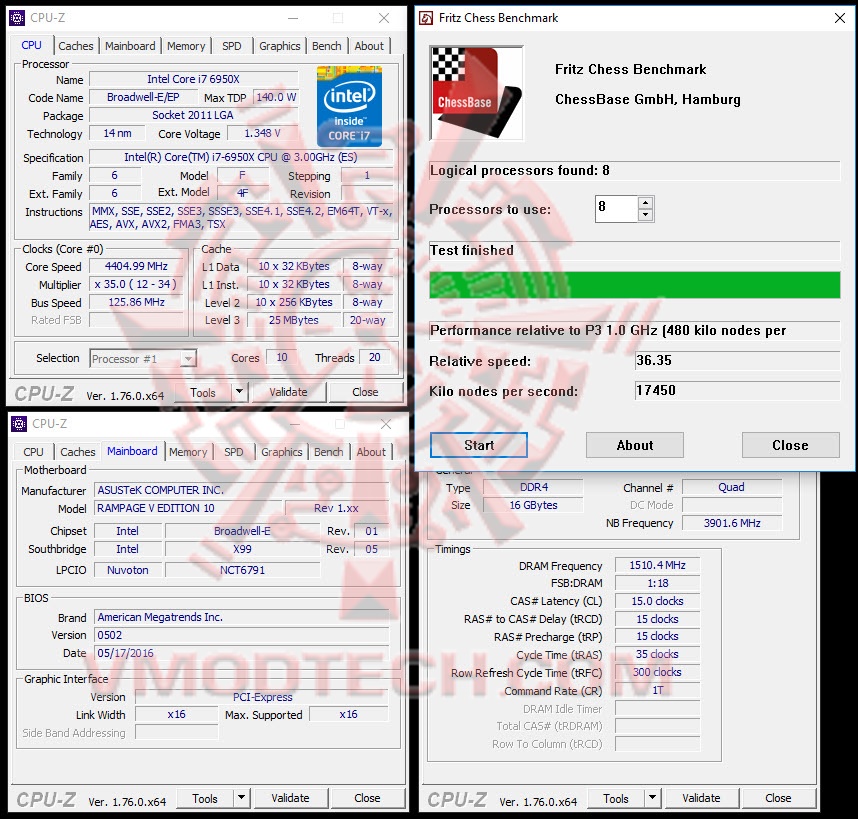Click the RAMPAGE V EDITION 10 model field
Screen dimensions: 858x819
coord(188,508)
